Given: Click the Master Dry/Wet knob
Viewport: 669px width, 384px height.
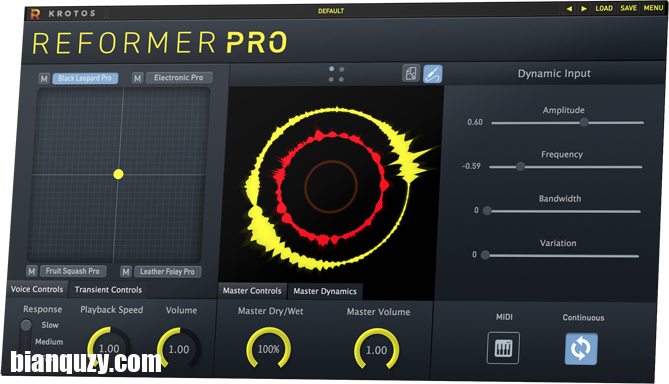Looking at the screenshot, I should (269, 349).
